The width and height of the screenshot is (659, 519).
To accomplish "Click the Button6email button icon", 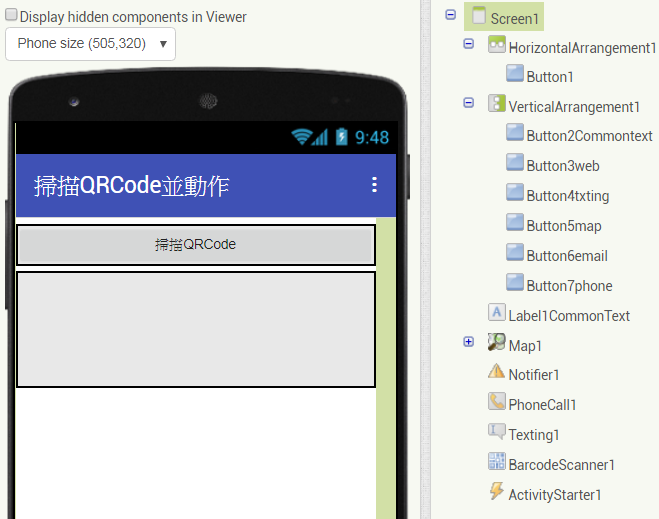I will click(515, 253).
